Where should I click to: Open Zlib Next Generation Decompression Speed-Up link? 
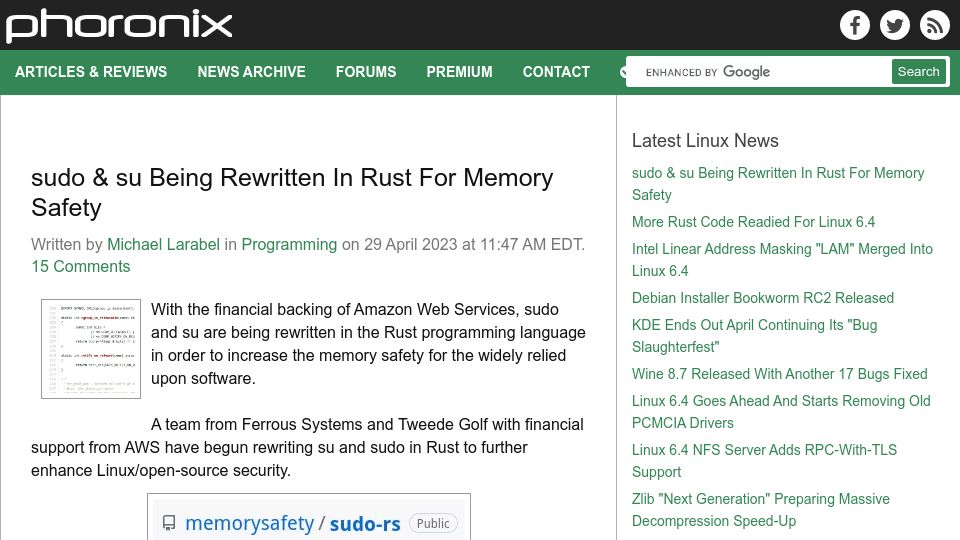[x=760, y=509]
